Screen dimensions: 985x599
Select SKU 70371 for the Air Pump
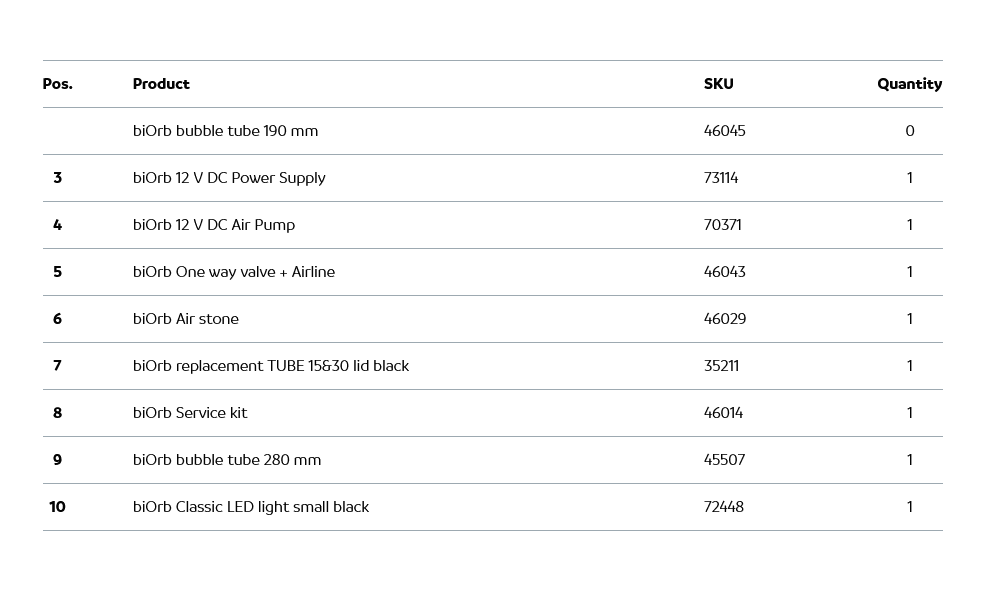coord(723,225)
